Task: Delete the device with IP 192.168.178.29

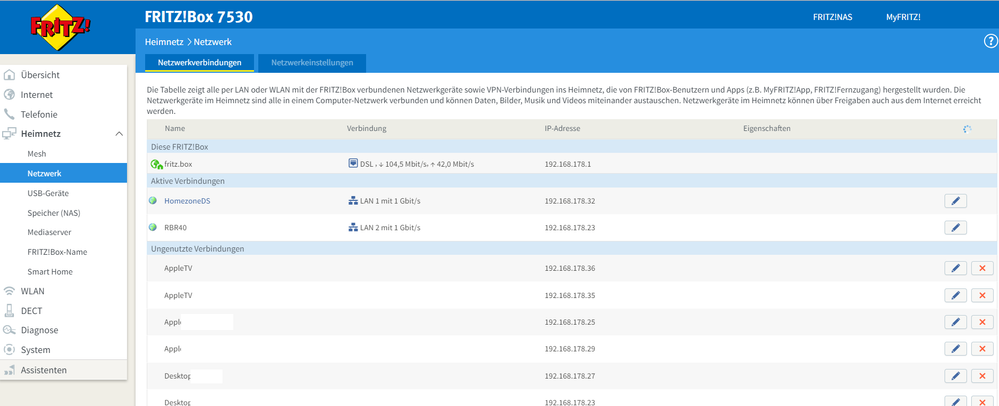Action: coord(982,349)
